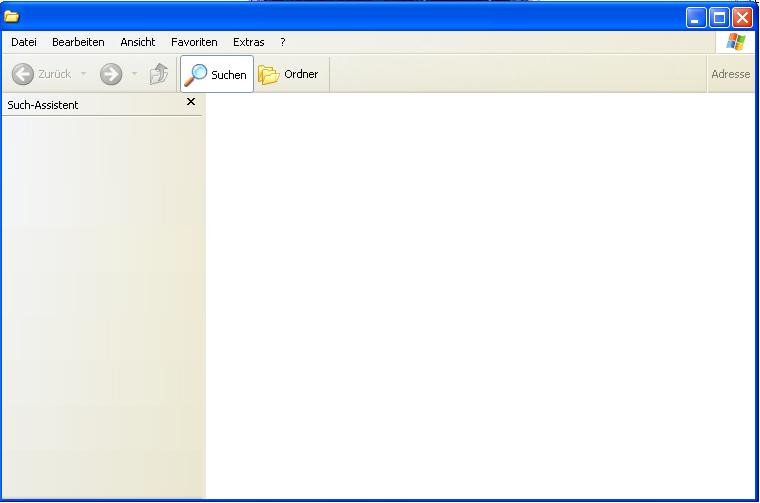Click the Windows flag logo
This screenshot has width=760, height=503.
[736, 42]
